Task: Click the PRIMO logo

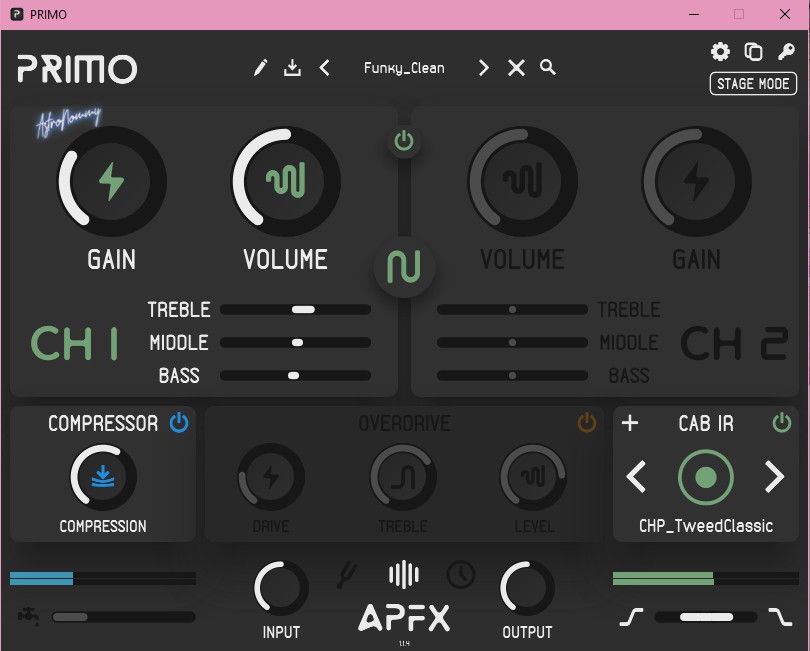Action: 77,69
